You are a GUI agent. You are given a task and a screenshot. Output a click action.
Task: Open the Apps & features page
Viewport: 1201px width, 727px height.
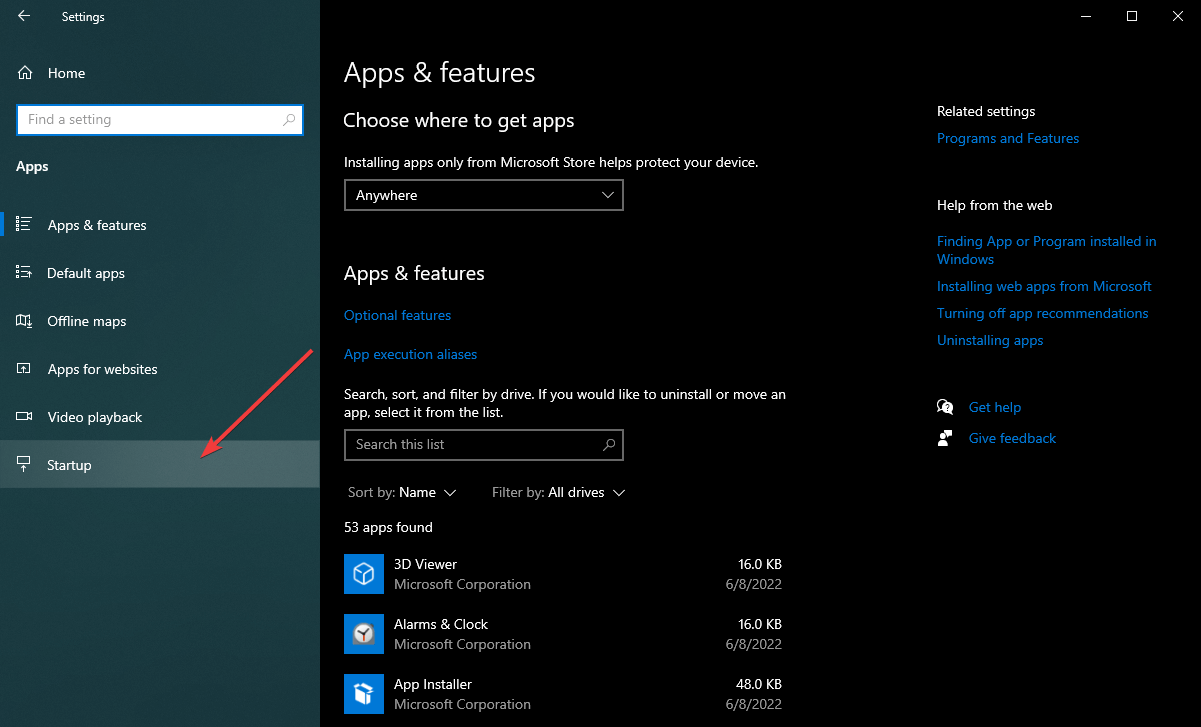(x=160, y=225)
